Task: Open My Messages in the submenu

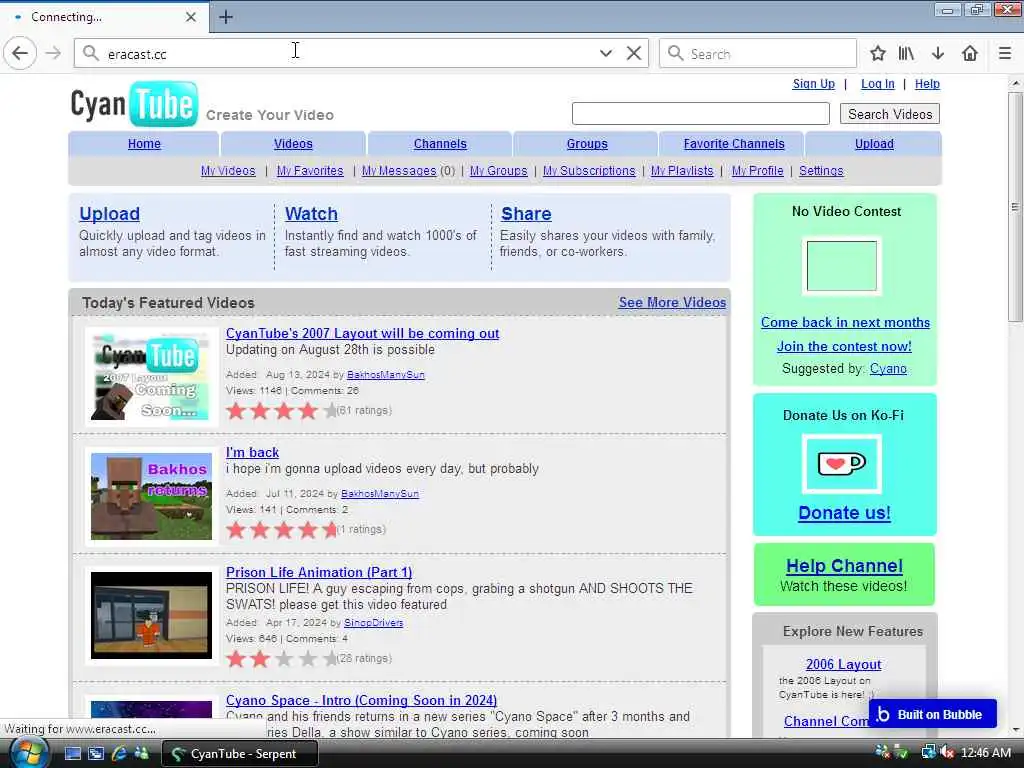Action: pos(399,170)
